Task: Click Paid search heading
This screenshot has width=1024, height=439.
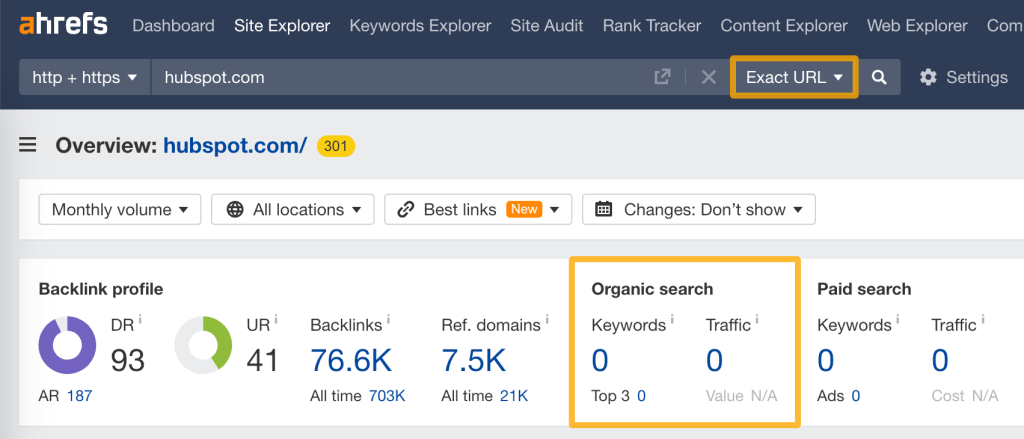Action: [x=864, y=289]
